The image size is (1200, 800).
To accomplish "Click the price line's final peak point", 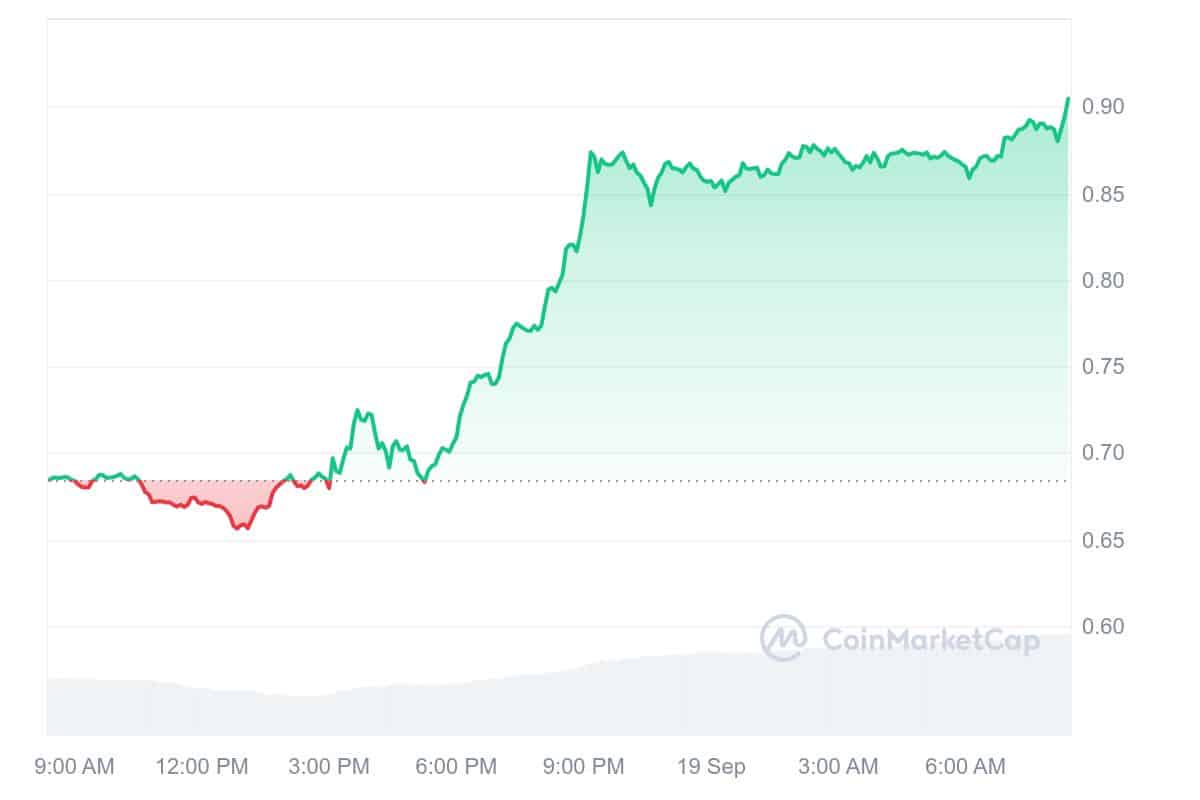I will 1068,98.
